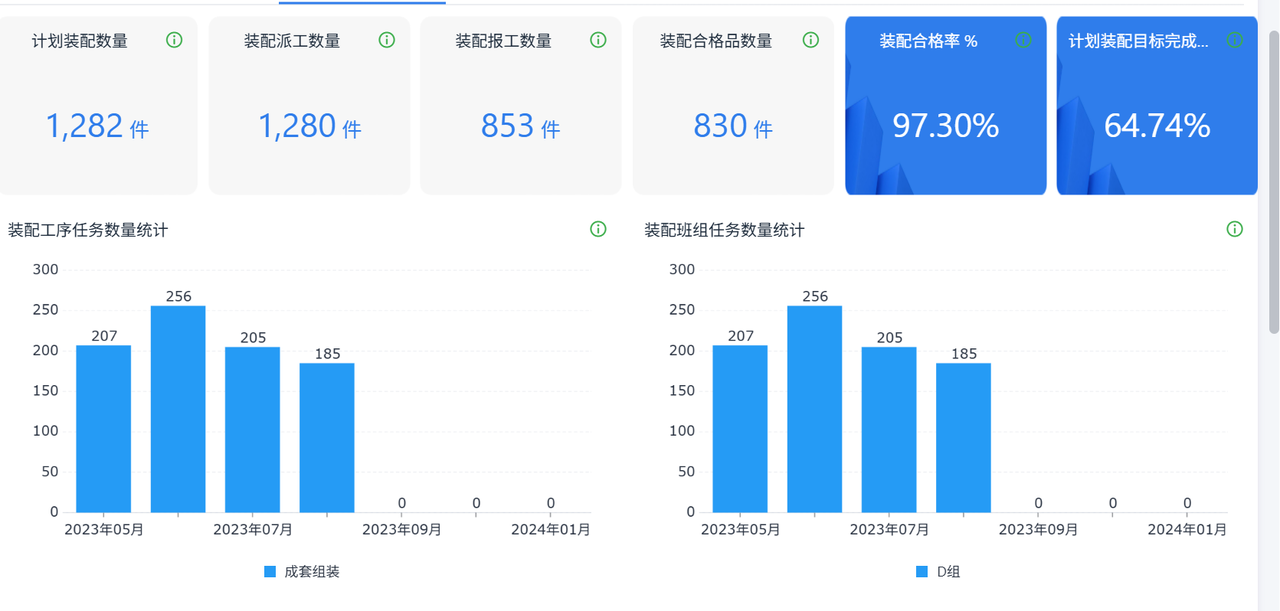
Task: Click 2024年01月 axis label in 装配班组 chart
Action: point(1187,530)
